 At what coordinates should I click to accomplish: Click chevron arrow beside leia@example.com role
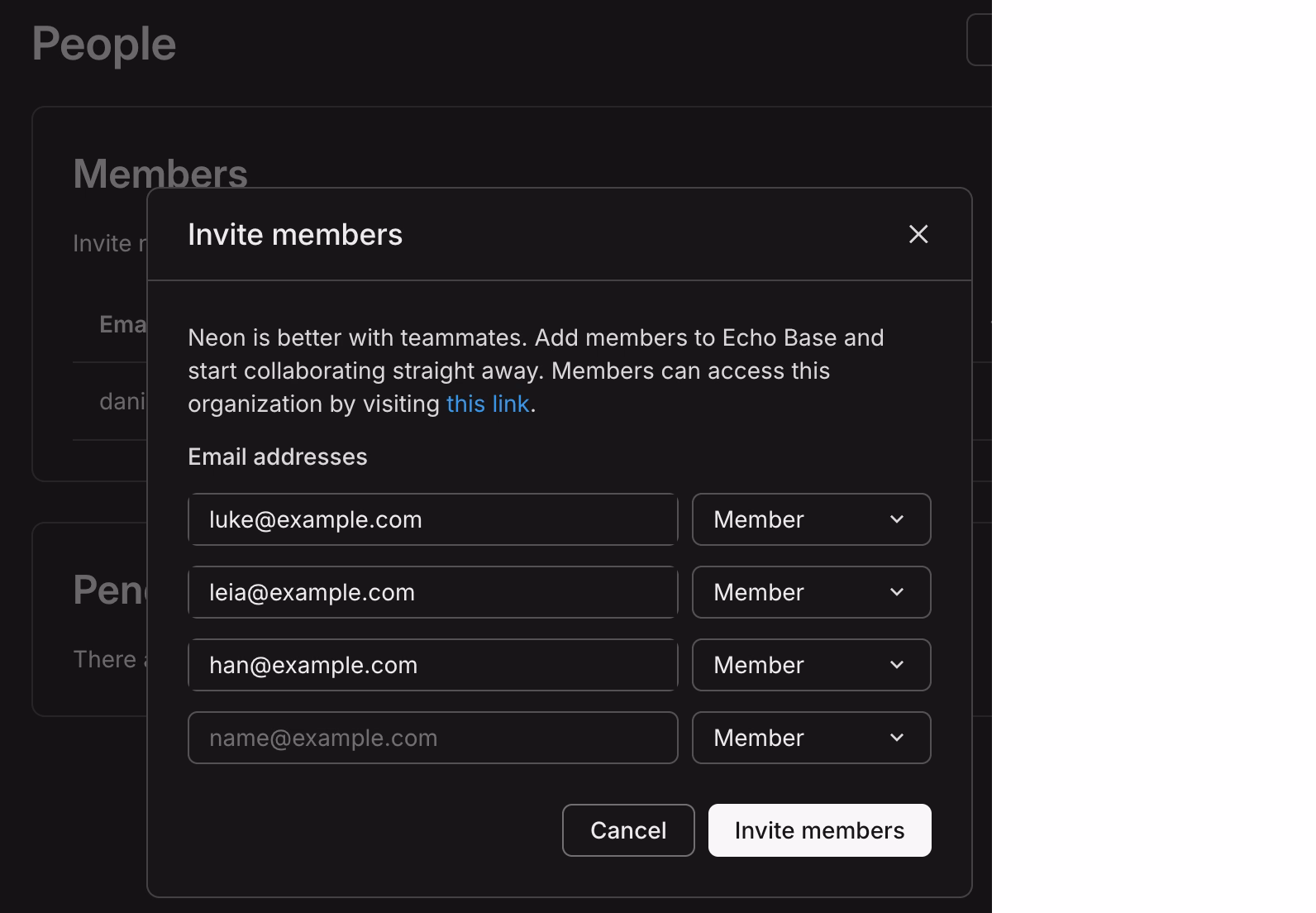(897, 592)
